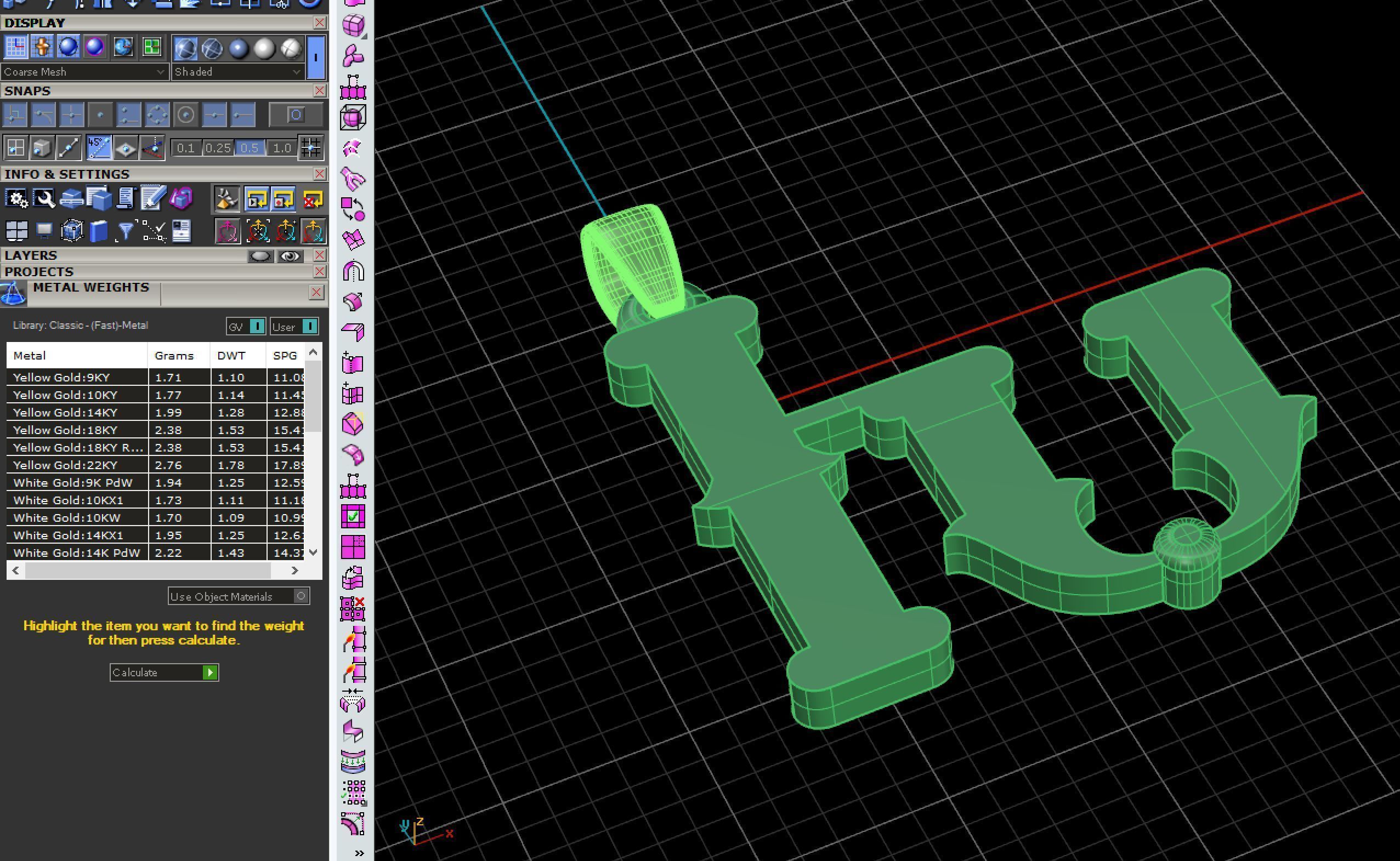This screenshot has width=1400, height=861.
Task: Click the pink arch shaped tool
Action: [x=353, y=271]
